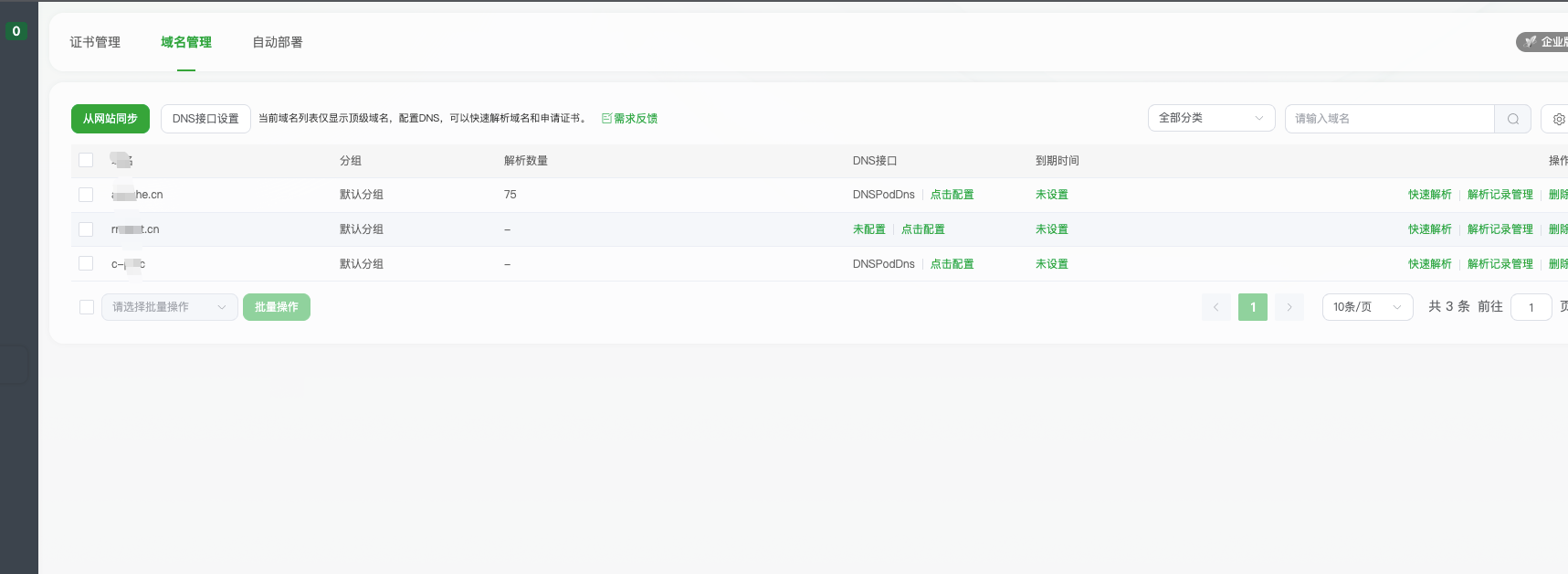Open the 全部分类 category dropdown
Viewport: 1568px width, 574px height.
tap(1211, 118)
